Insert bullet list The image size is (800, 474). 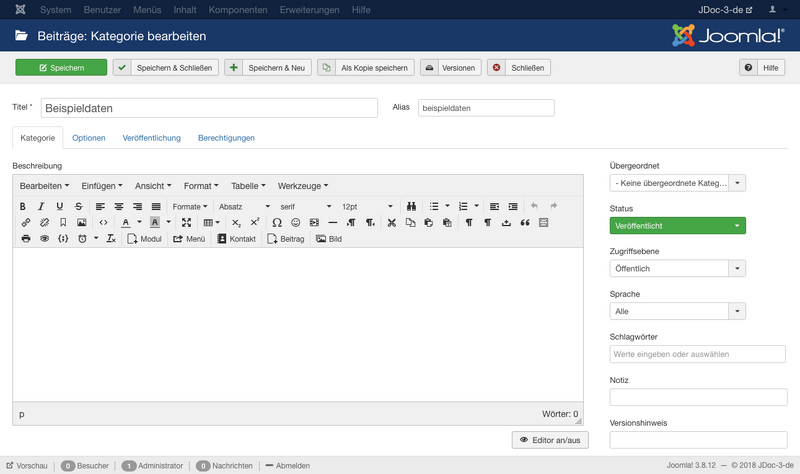(434, 206)
